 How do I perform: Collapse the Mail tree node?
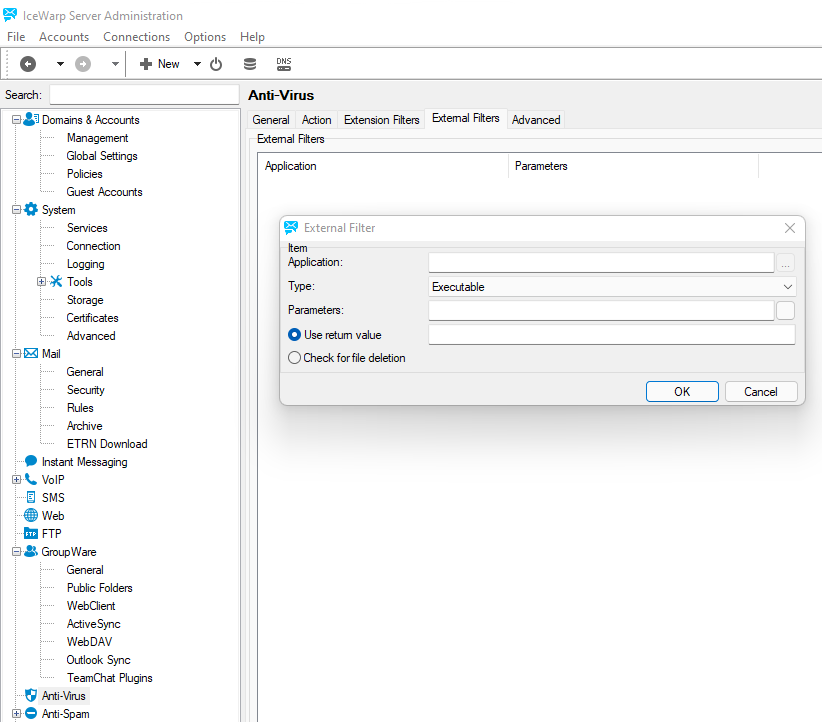16,353
